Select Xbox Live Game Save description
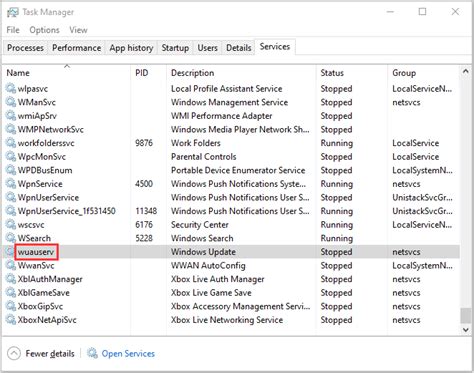474x373 pixels. [211, 293]
